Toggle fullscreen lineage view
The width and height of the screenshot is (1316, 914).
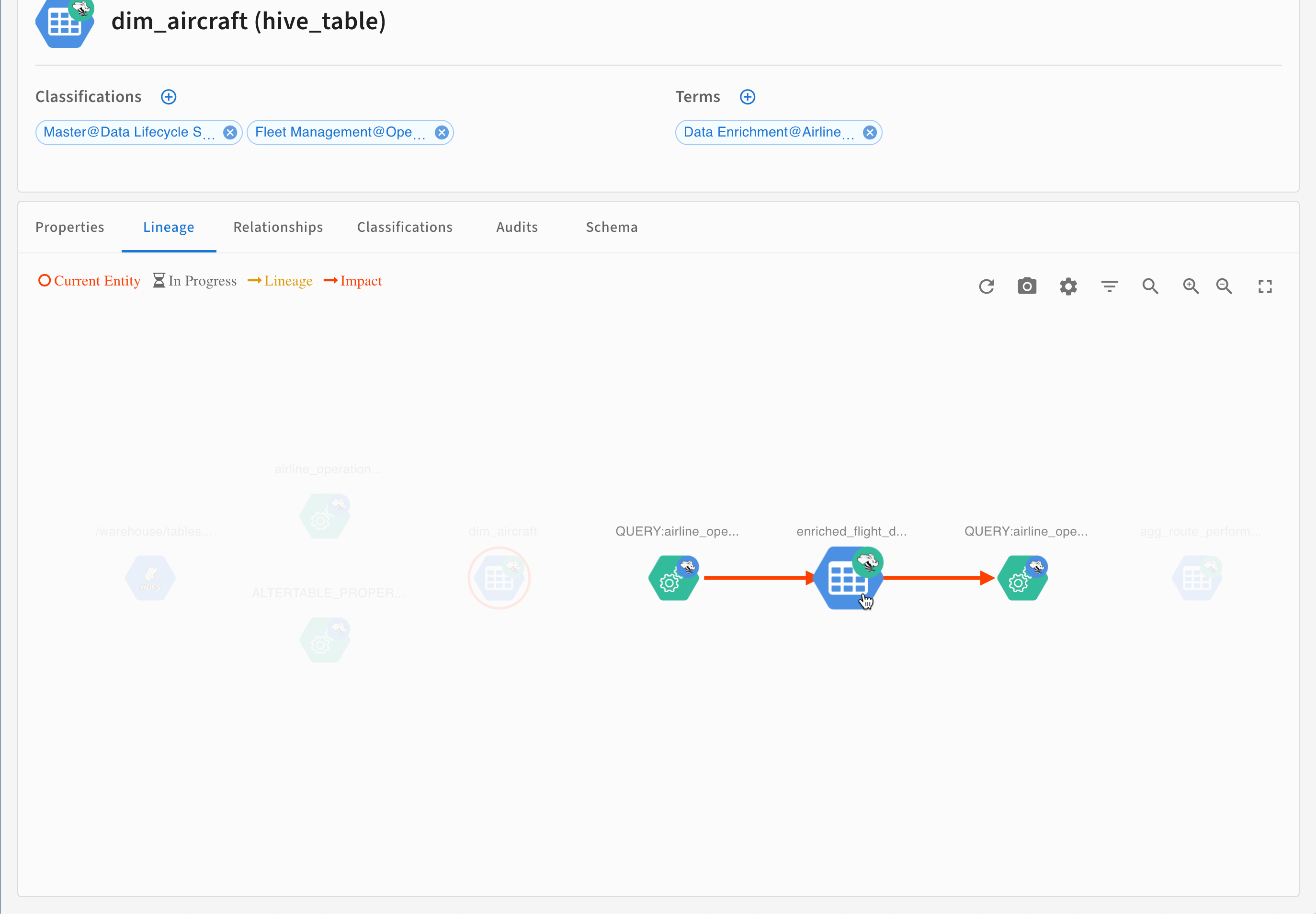click(x=1265, y=286)
